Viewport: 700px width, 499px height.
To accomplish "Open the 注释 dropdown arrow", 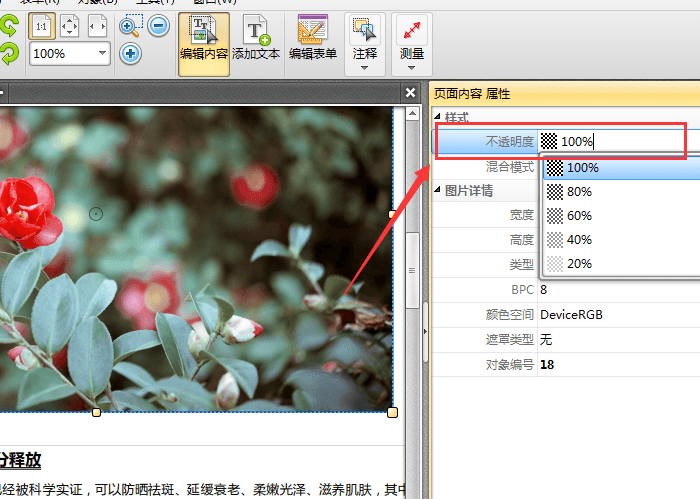I will (364, 68).
